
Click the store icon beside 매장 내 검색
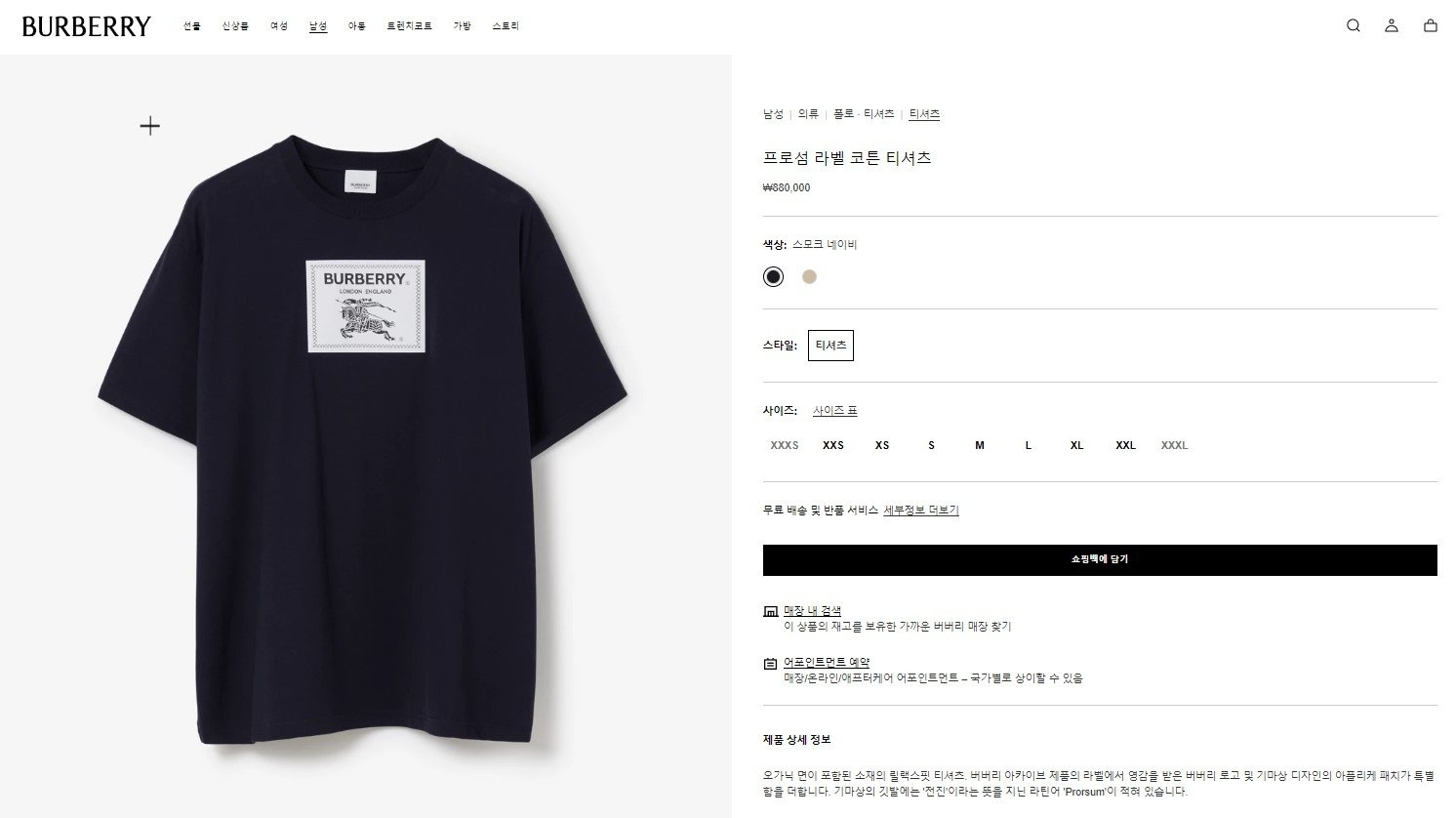[770, 611]
